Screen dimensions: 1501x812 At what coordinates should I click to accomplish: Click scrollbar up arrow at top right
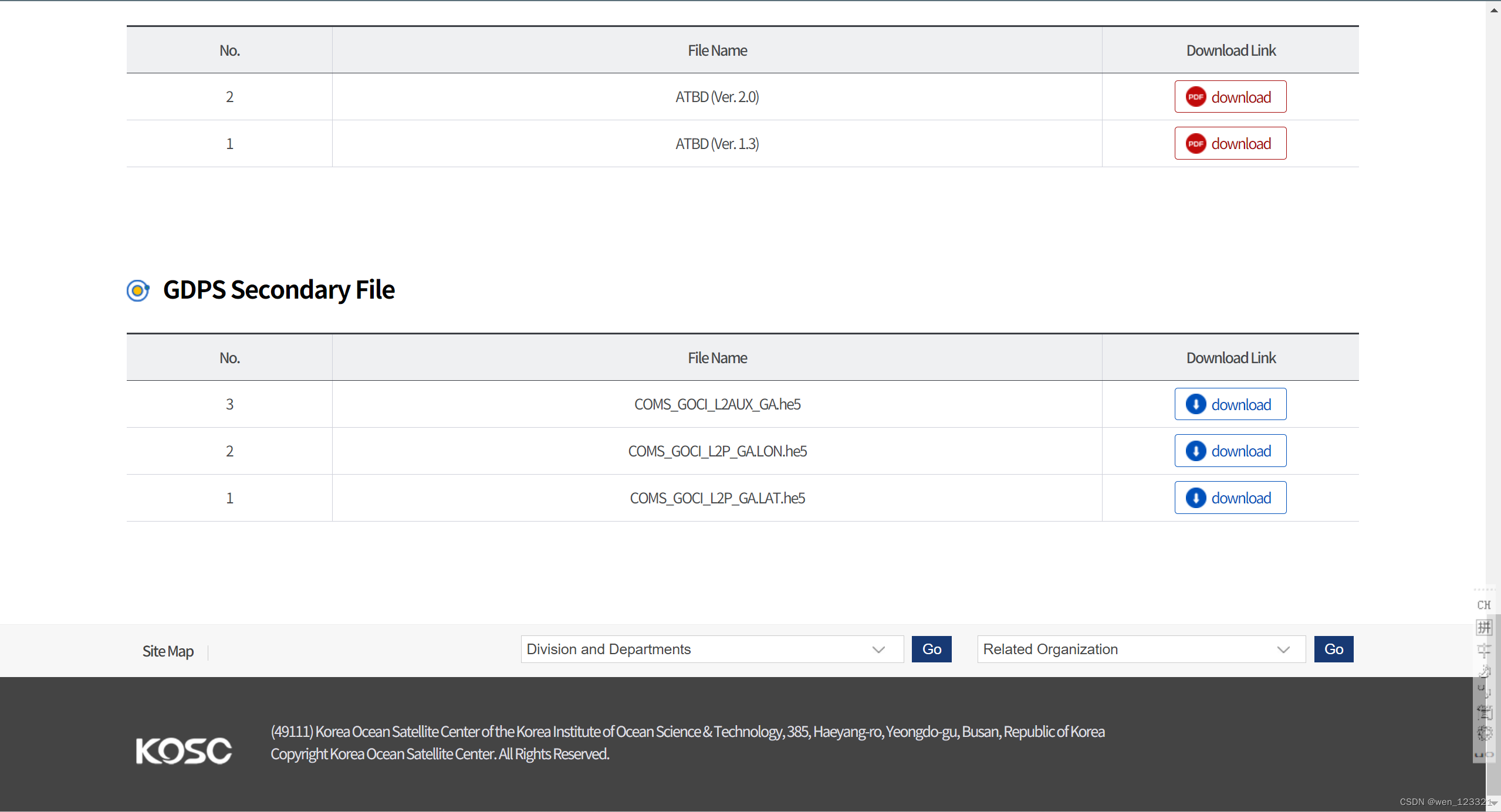click(1494, 10)
